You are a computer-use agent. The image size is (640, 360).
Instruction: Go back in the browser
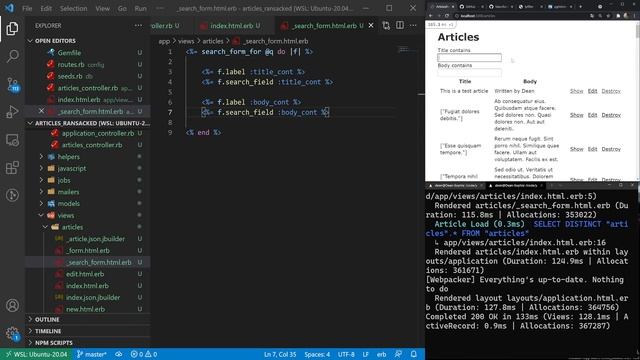tap(431, 16)
